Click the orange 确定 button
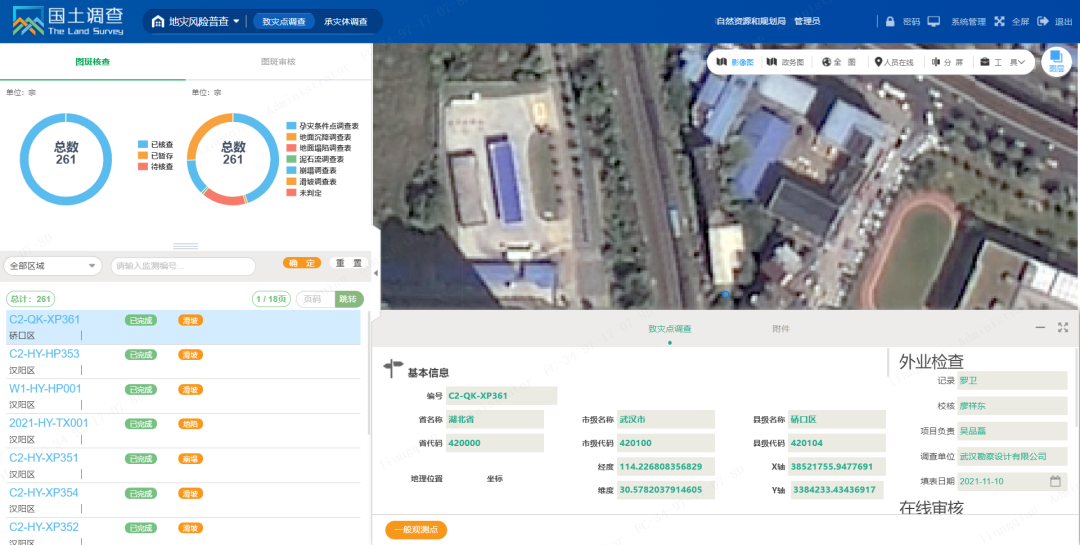 [x=302, y=263]
